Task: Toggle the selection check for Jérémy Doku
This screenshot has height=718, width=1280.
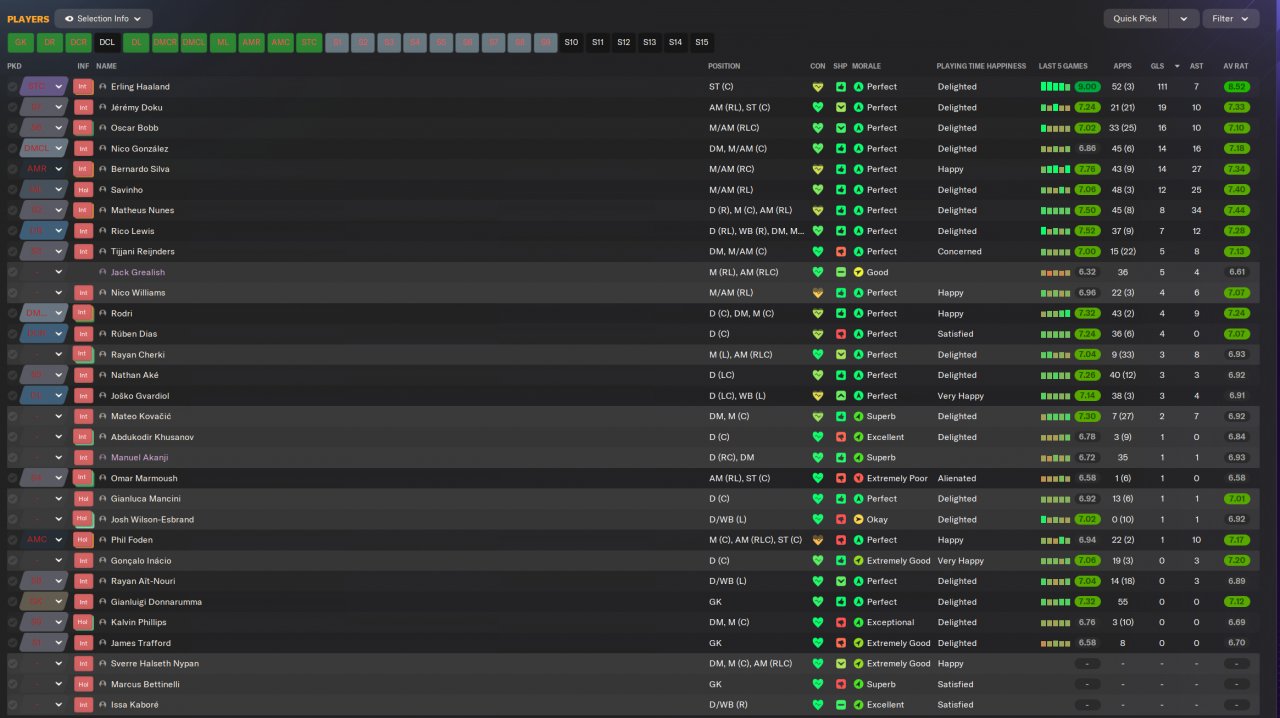Action: [13, 107]
